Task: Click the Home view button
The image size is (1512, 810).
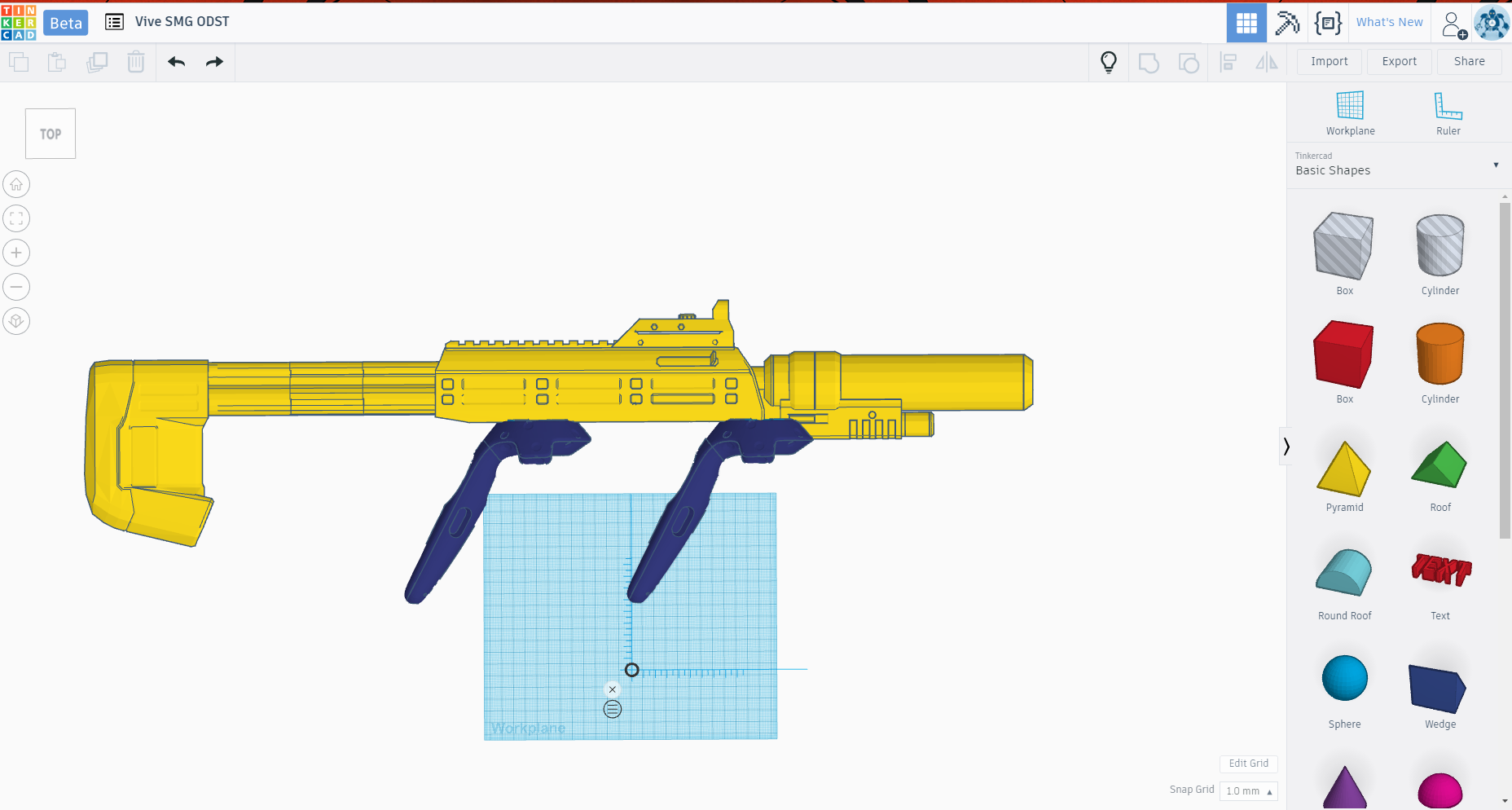Action: [16, 184]
